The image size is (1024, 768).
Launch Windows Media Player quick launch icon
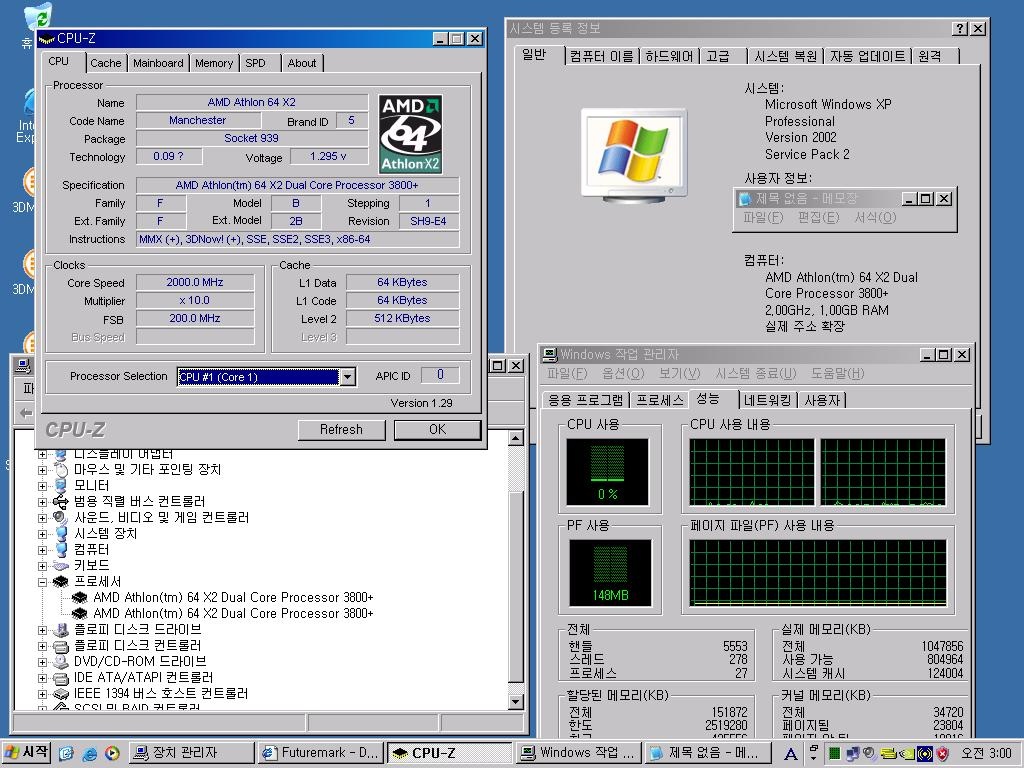(x=112, y=754)
